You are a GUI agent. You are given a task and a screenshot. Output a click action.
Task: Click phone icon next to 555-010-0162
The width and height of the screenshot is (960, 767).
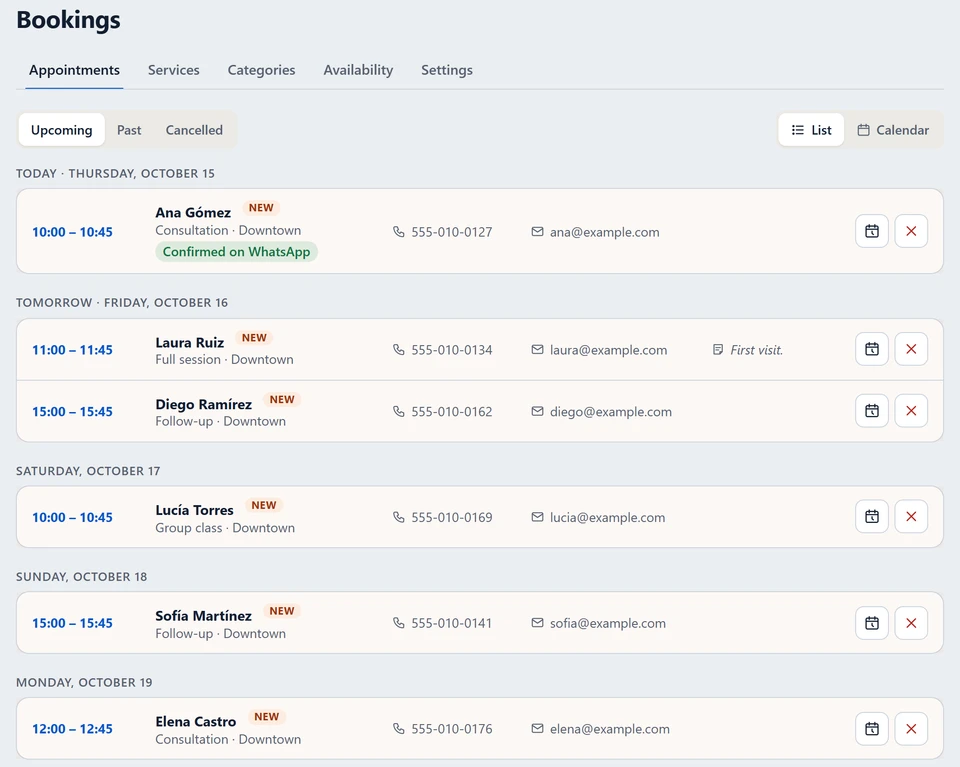tap(399, 411)
